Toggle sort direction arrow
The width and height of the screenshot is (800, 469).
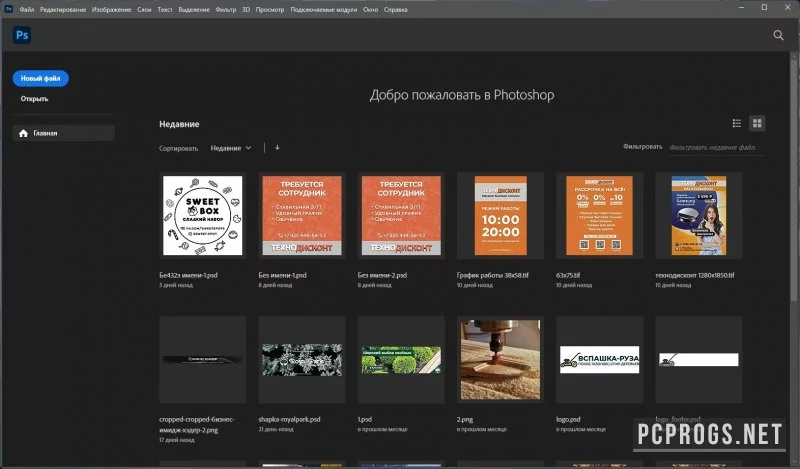tap(277, 147)
